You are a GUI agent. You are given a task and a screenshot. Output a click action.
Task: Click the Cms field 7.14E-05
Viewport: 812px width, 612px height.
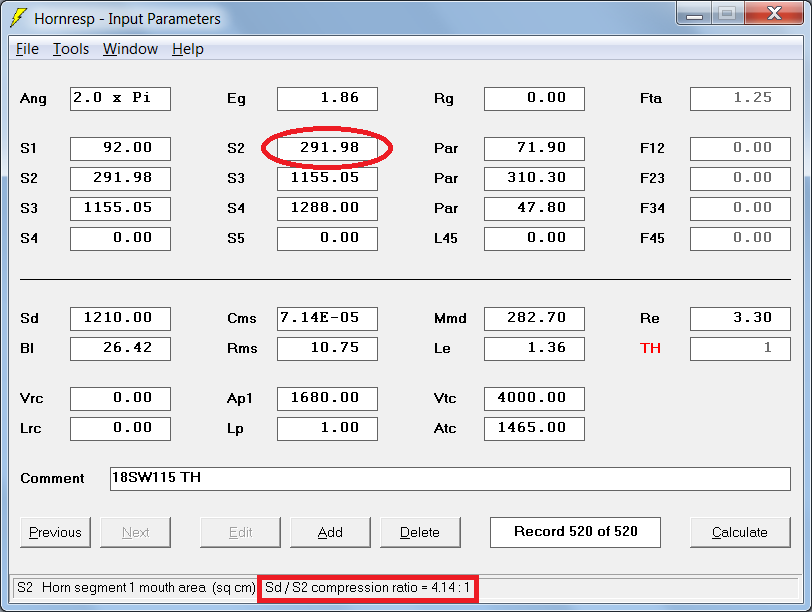tap(327, 319)
